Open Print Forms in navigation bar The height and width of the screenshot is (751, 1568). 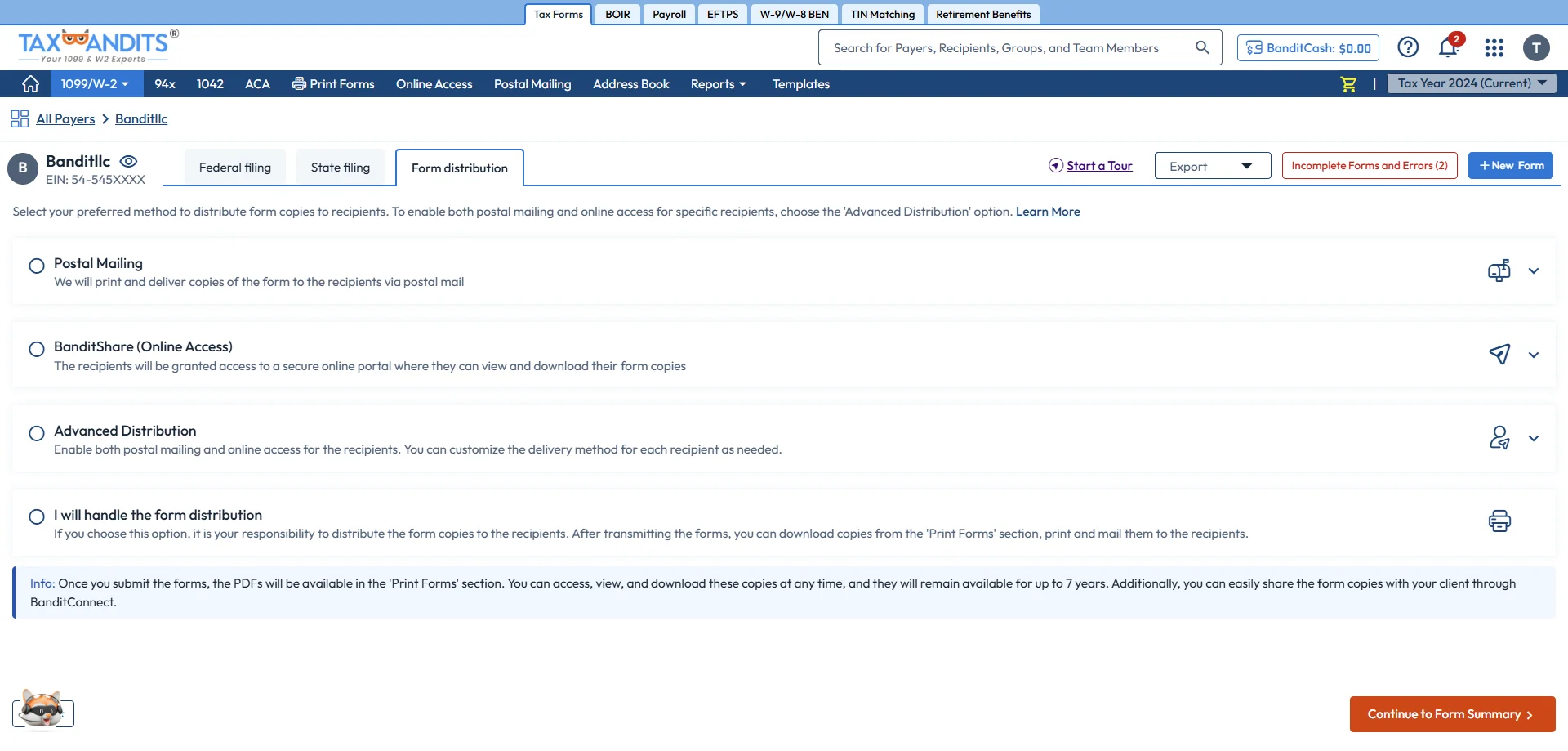click(333, 84)
